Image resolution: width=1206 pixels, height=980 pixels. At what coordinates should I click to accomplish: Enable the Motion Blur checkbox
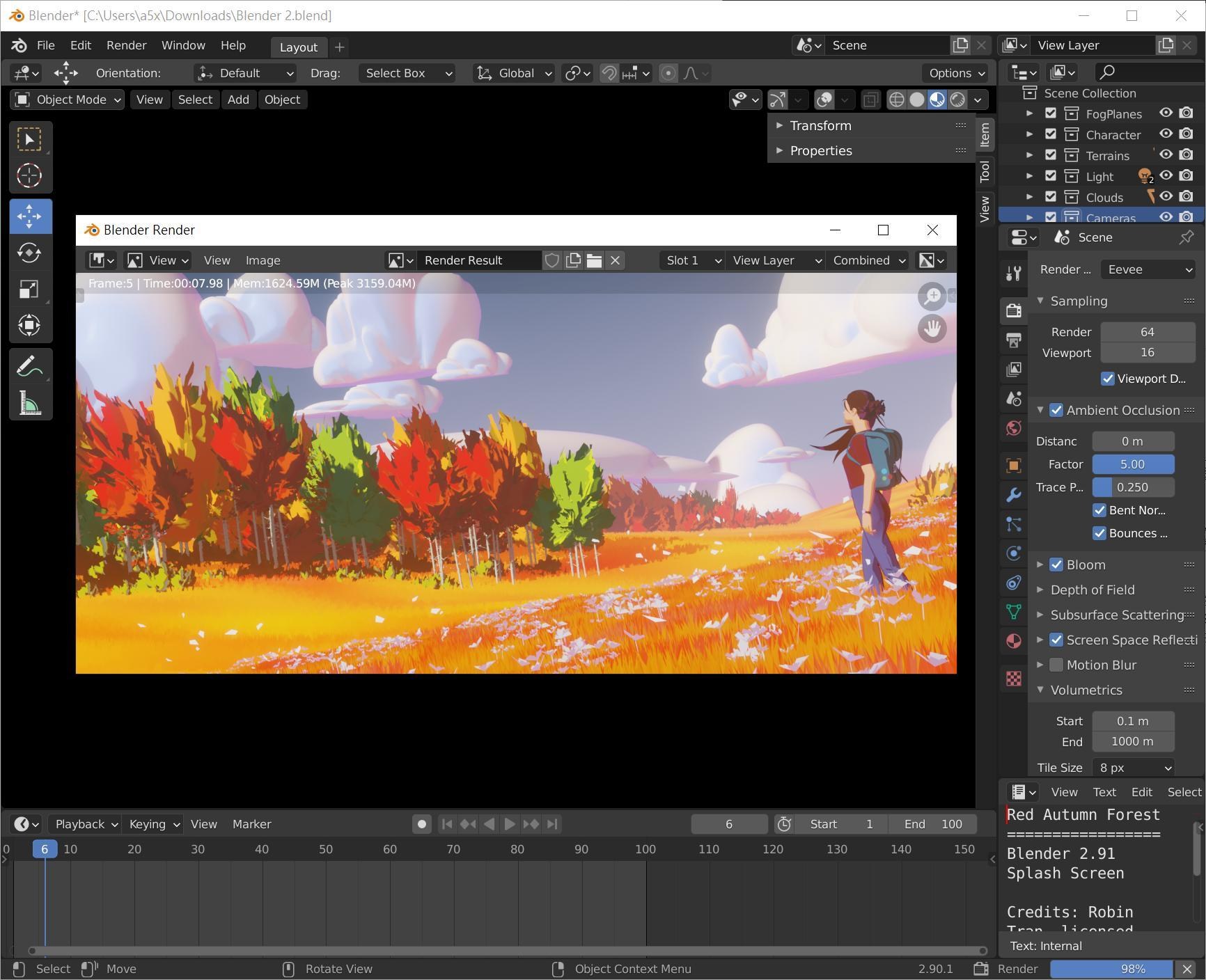[1056, 665]
